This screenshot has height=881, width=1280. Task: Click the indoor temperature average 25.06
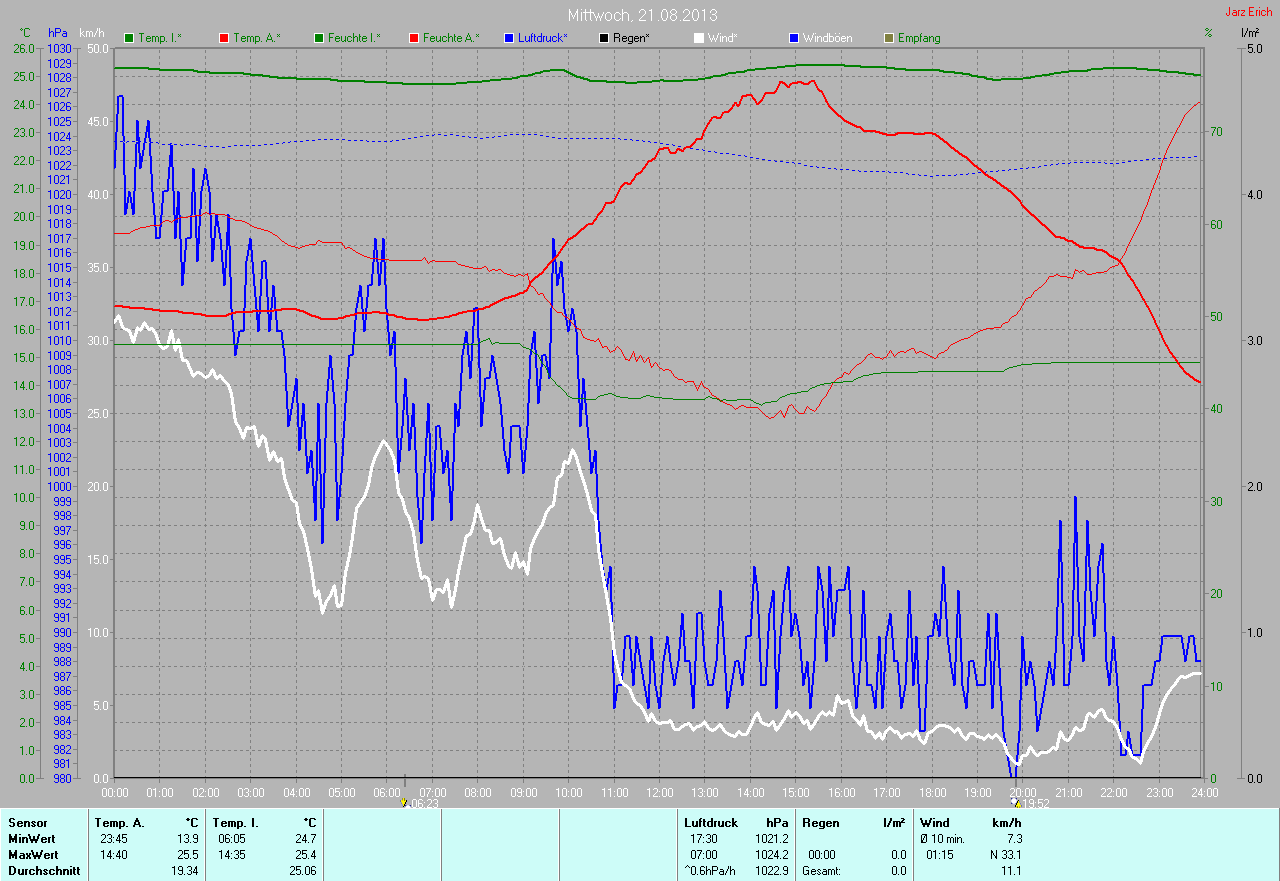tap(302, 871)
